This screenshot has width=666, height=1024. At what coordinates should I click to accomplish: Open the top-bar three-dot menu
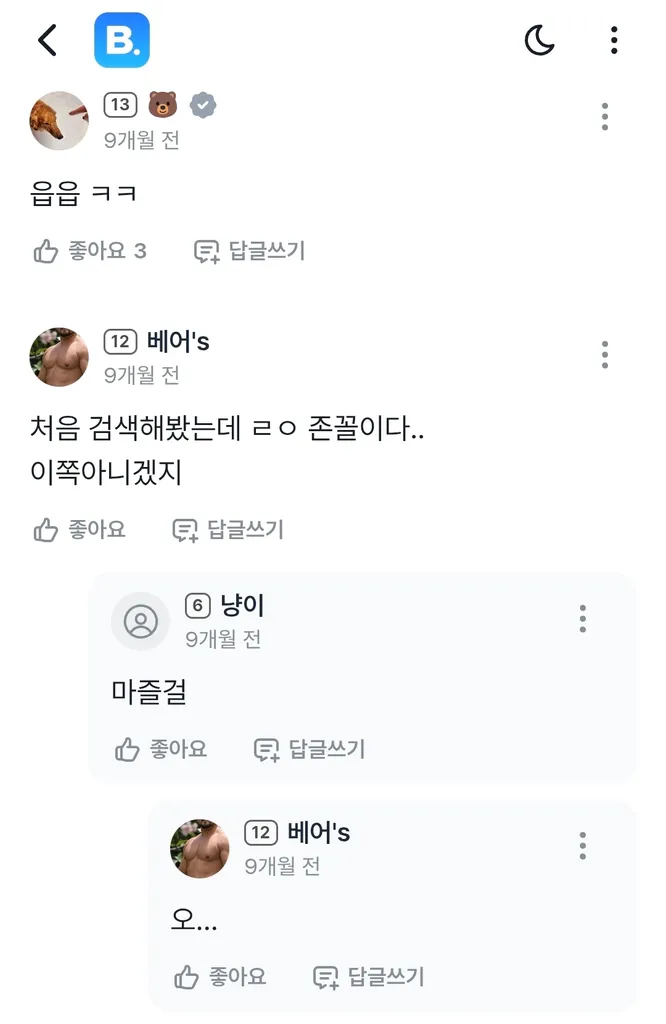pos(614,40)
